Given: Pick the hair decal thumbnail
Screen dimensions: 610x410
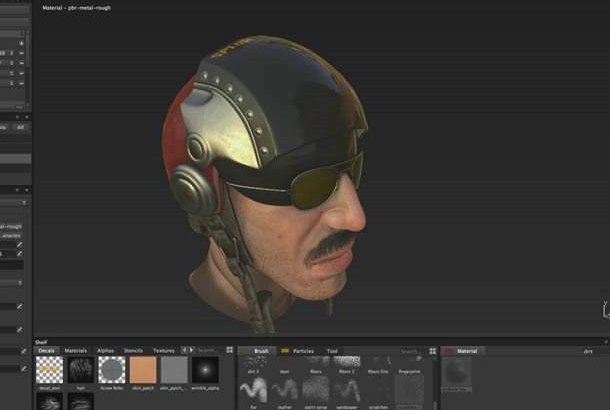Looking at the screenshot, I should point(80,369).
